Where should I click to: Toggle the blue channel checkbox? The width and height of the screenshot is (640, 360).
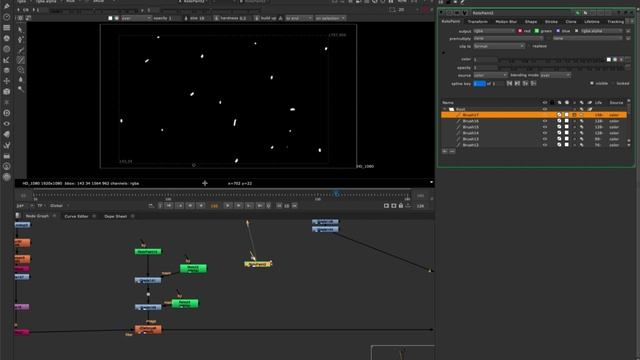(x=558, y=31)
